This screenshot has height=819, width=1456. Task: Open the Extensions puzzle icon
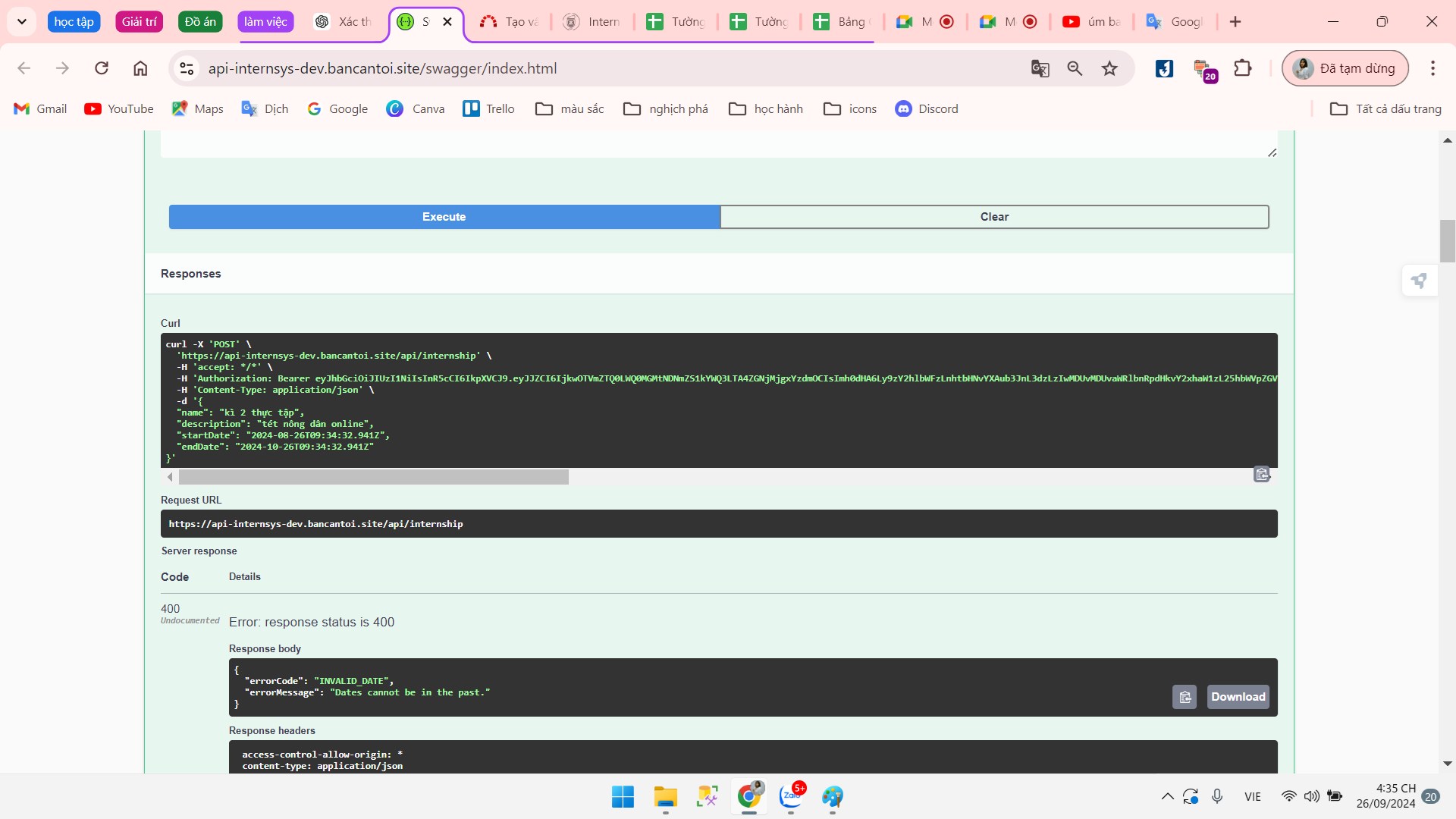pos(1242,68)
